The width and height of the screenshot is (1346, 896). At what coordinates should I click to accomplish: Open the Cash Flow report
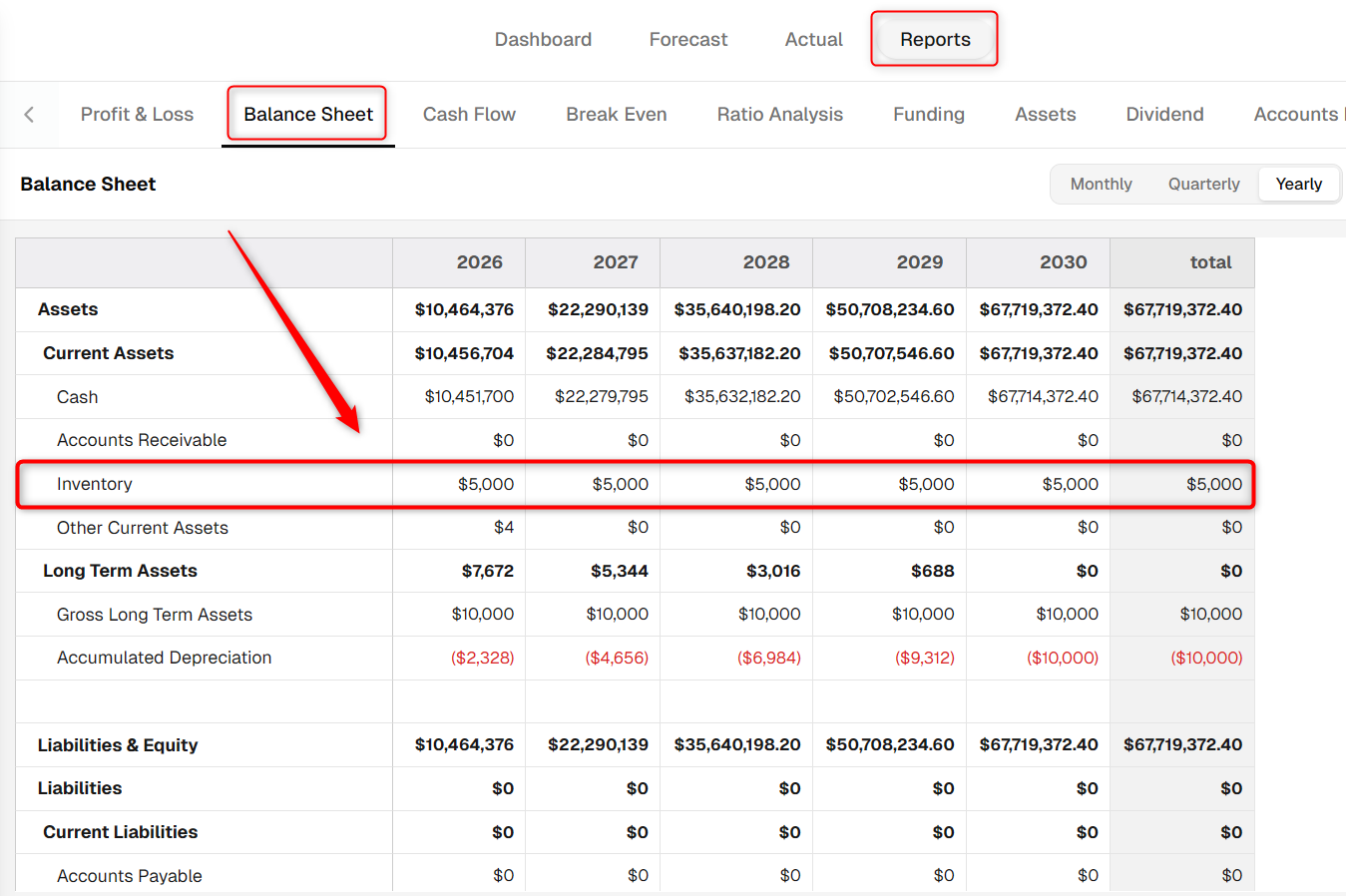pos(469,115)
